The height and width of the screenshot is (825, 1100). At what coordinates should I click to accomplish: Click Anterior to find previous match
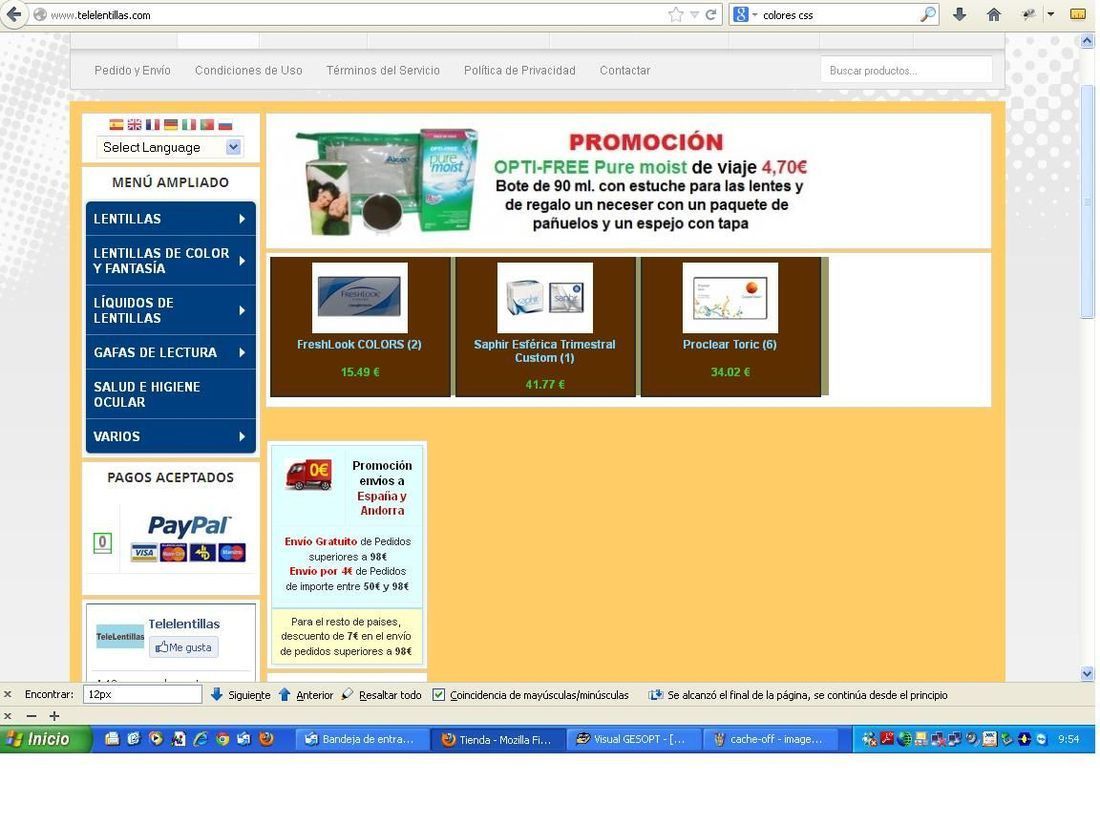pos(306,695)
